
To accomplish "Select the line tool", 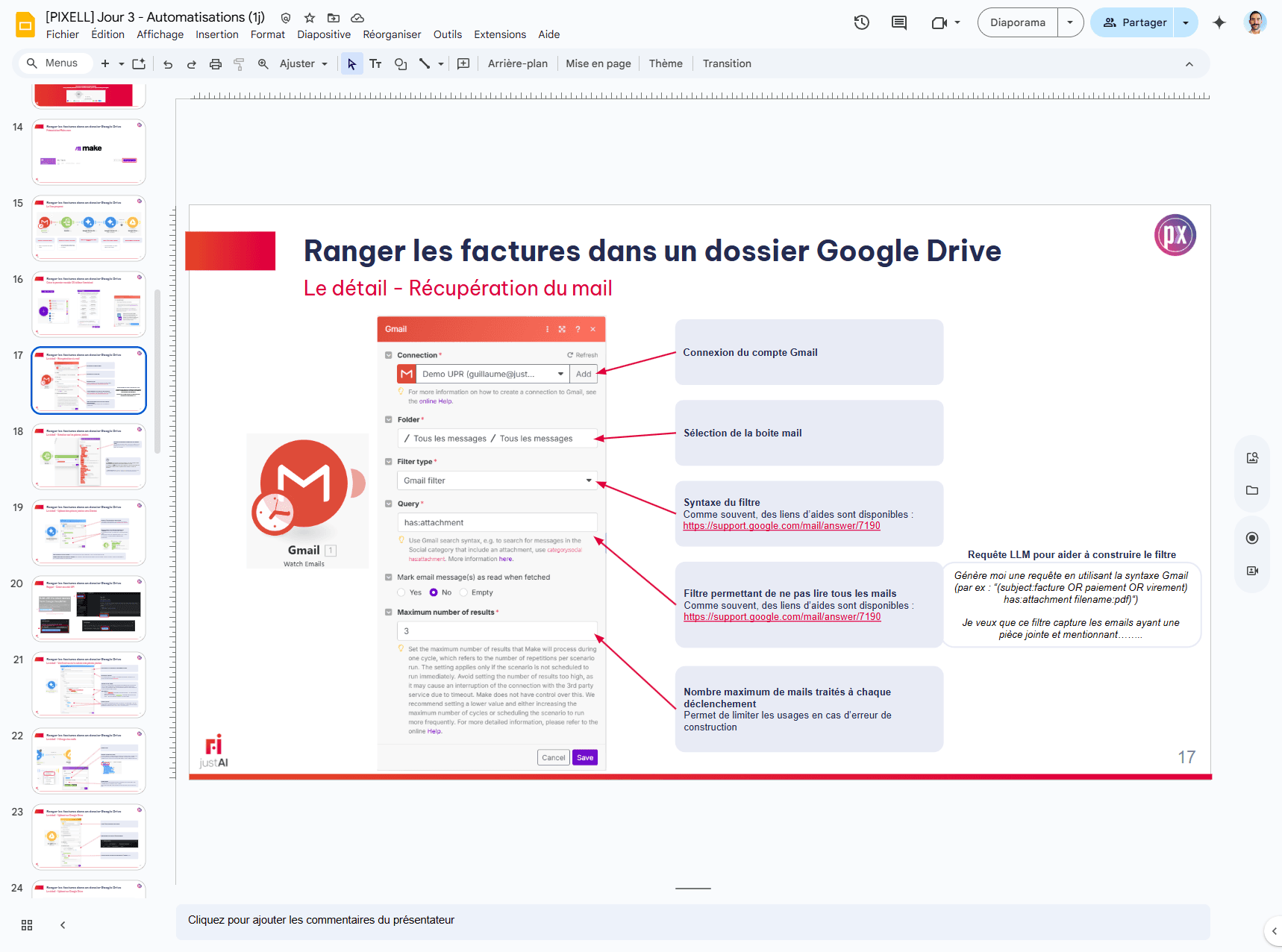I will [x=425, y=64].
